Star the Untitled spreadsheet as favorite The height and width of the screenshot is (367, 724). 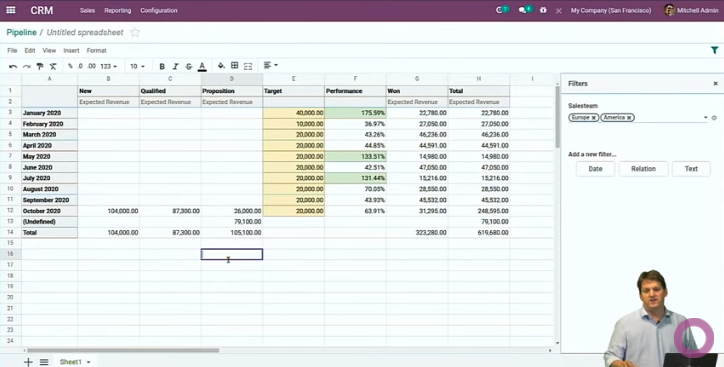[x=135, y=32]
